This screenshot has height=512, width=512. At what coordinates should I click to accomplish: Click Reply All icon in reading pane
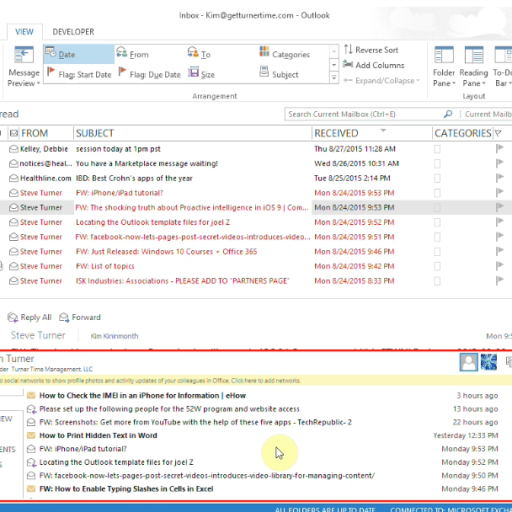click(x=13, y=317)
